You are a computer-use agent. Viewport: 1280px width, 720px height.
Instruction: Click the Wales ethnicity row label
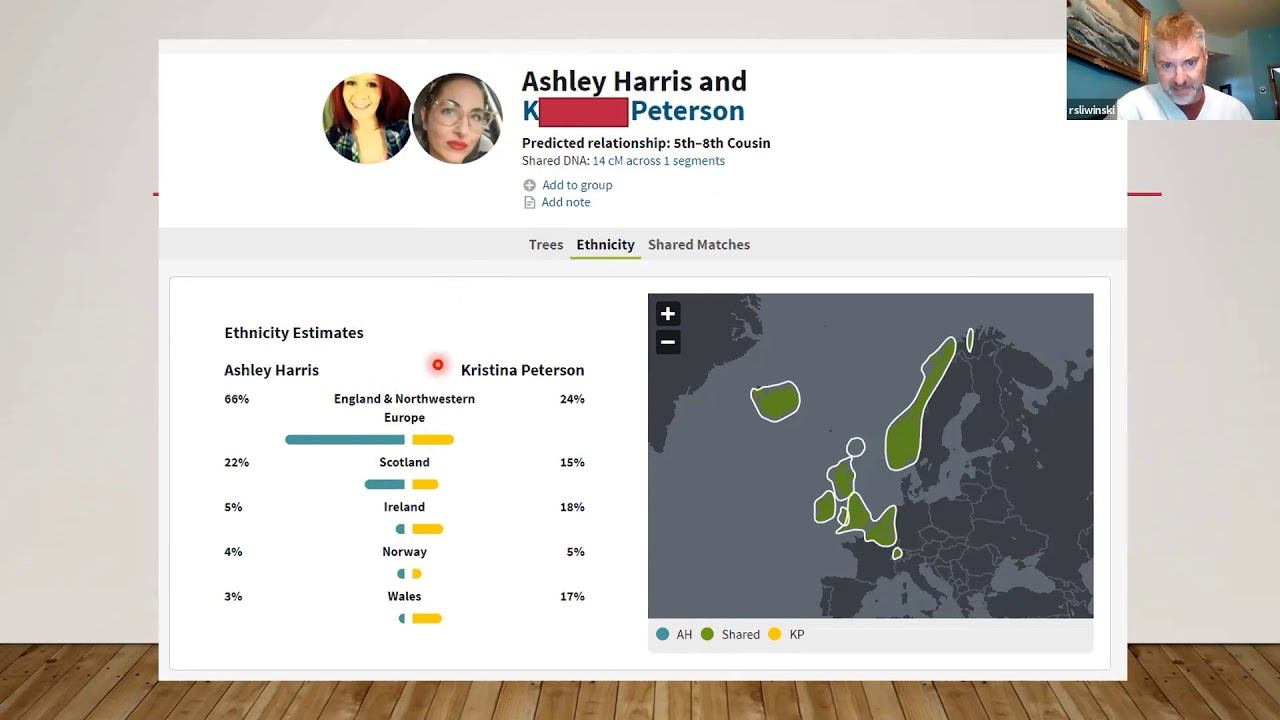[404, 597]
